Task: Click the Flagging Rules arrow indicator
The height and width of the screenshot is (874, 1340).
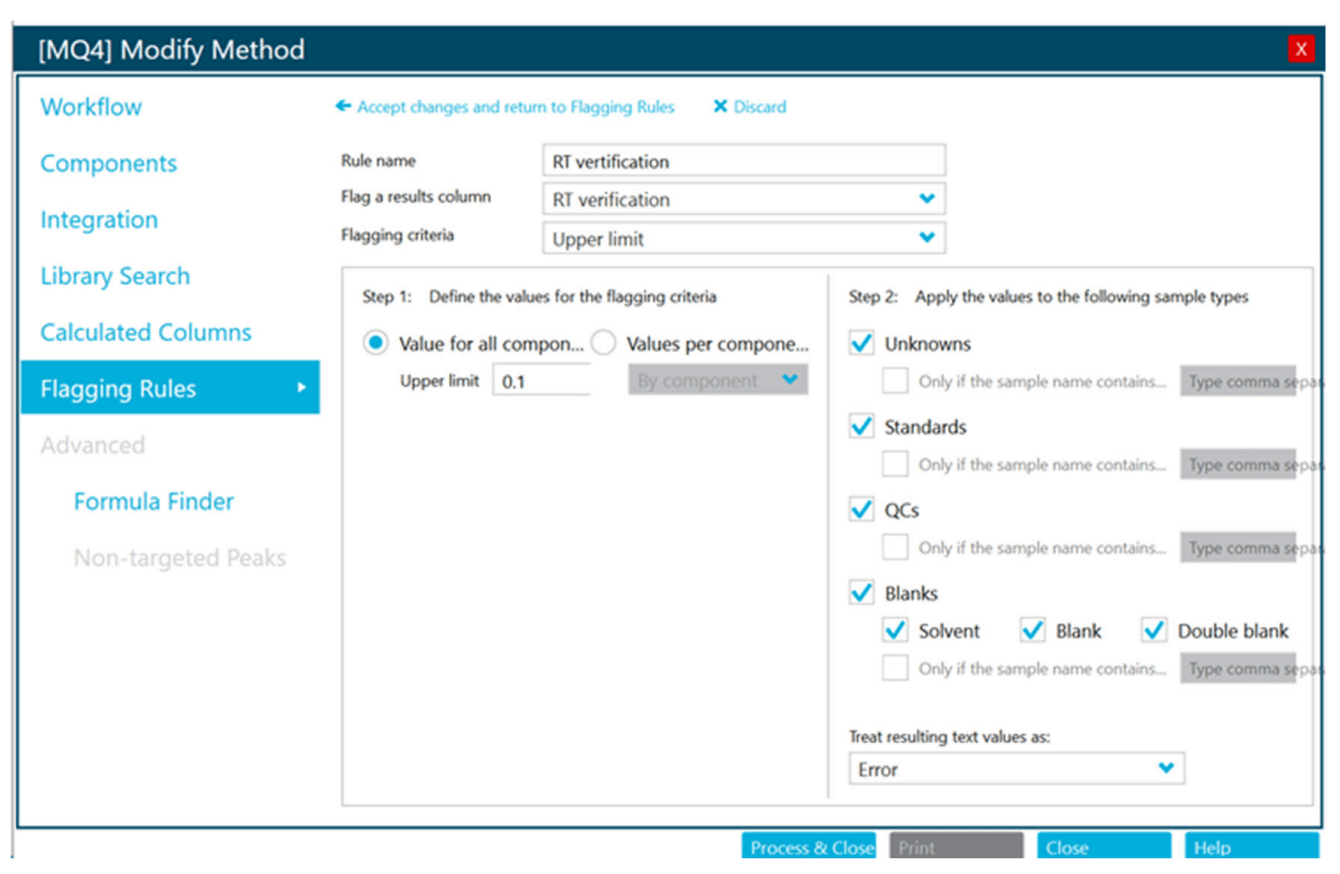Action: pyautogui.click(x=301, y=388)
